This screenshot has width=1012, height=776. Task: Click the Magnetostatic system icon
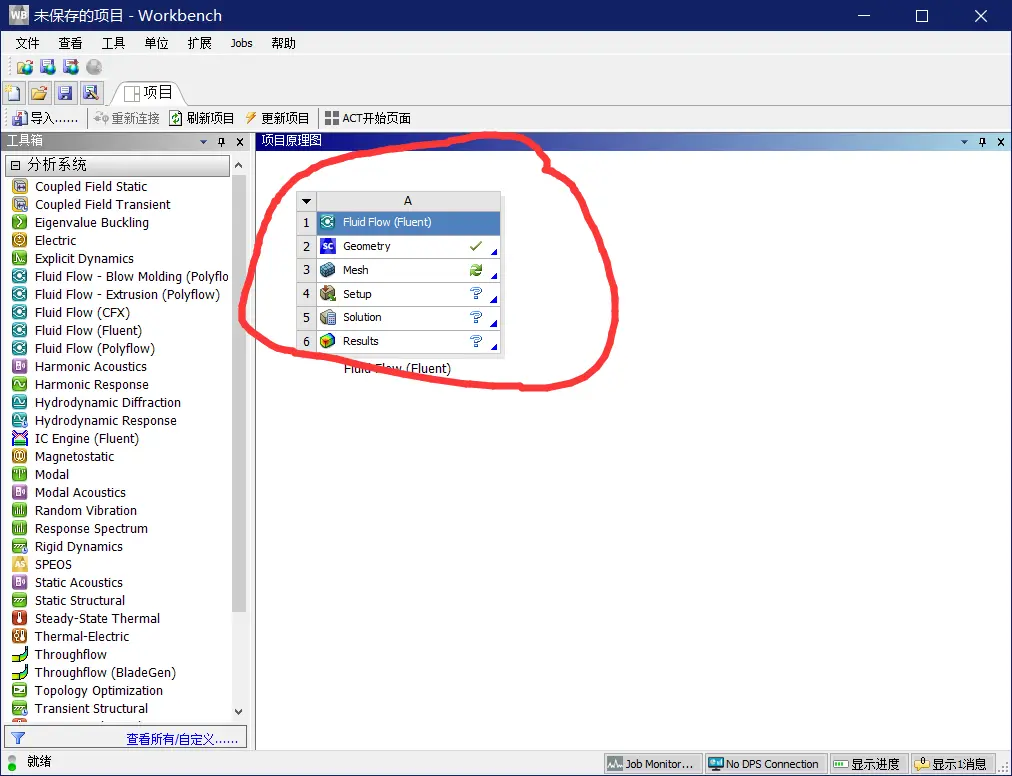tap(20, 456)
